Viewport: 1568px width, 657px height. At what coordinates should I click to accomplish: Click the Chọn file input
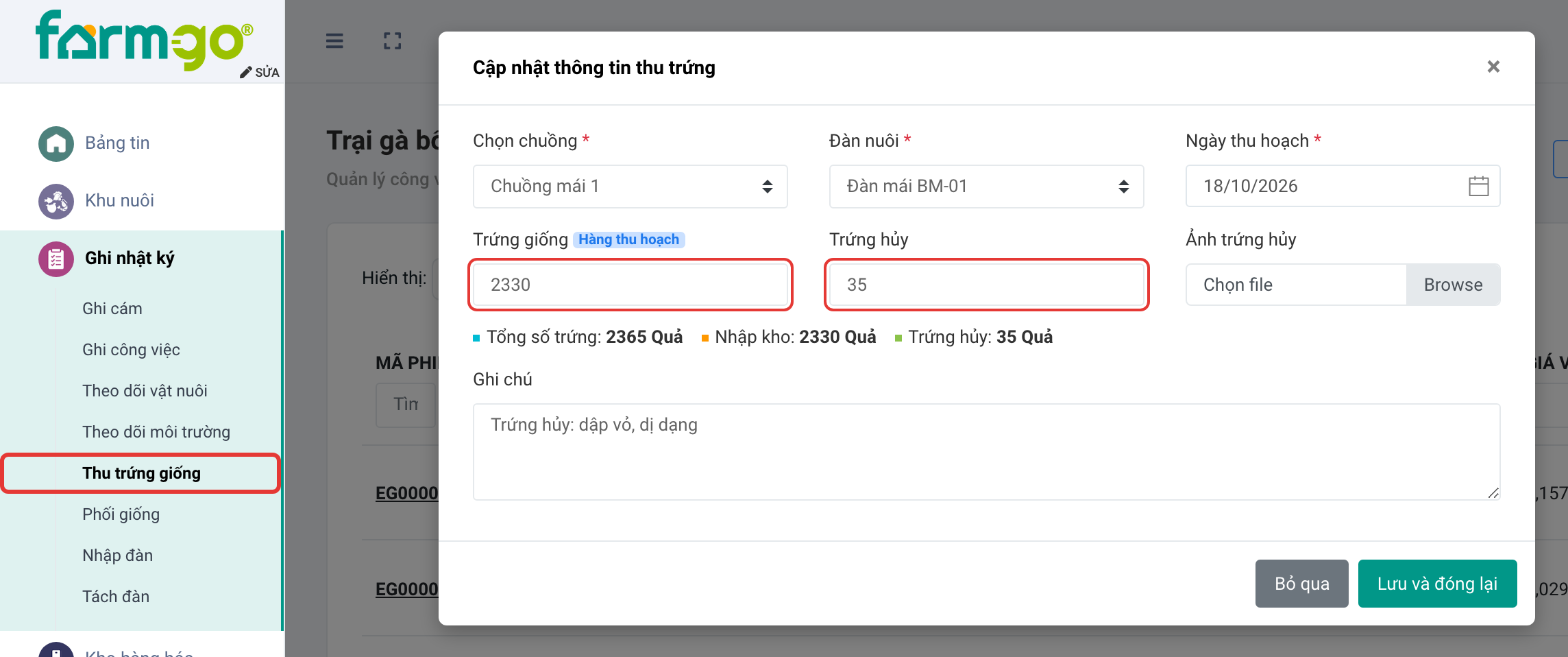click(1296, 285)
